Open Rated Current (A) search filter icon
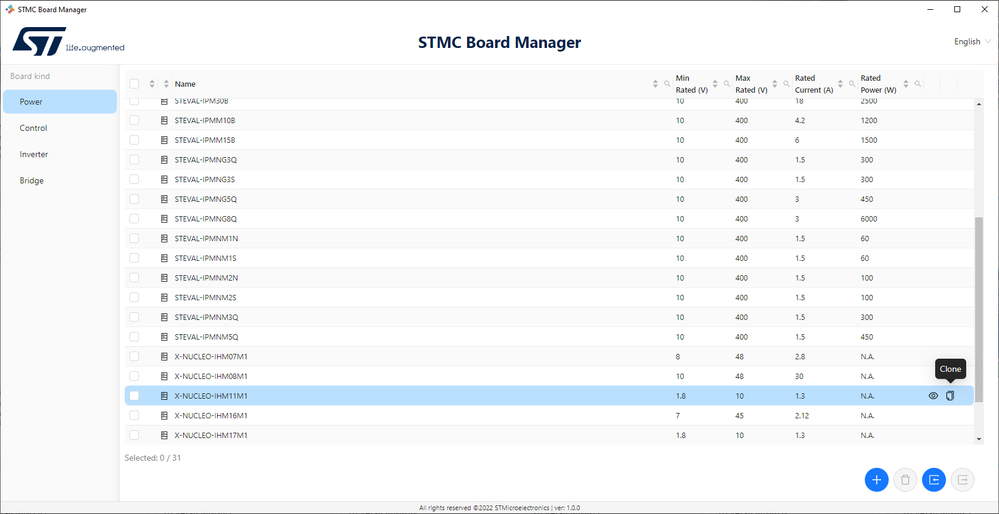 coord(852,84)
